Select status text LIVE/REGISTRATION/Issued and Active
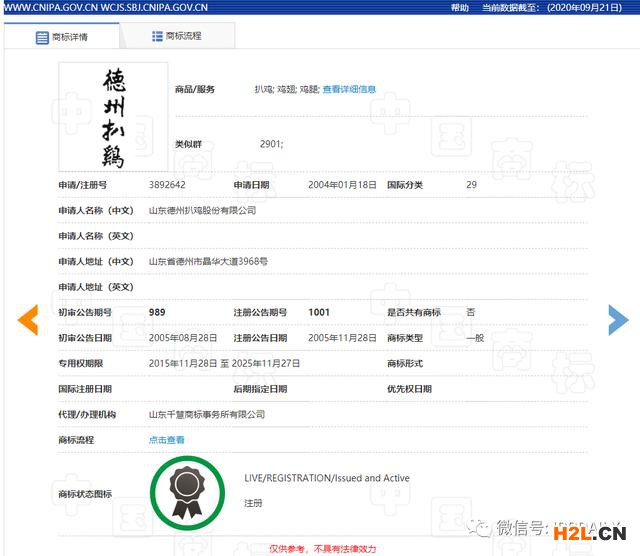This screenshot has width=640, height=556. [327, 478]
